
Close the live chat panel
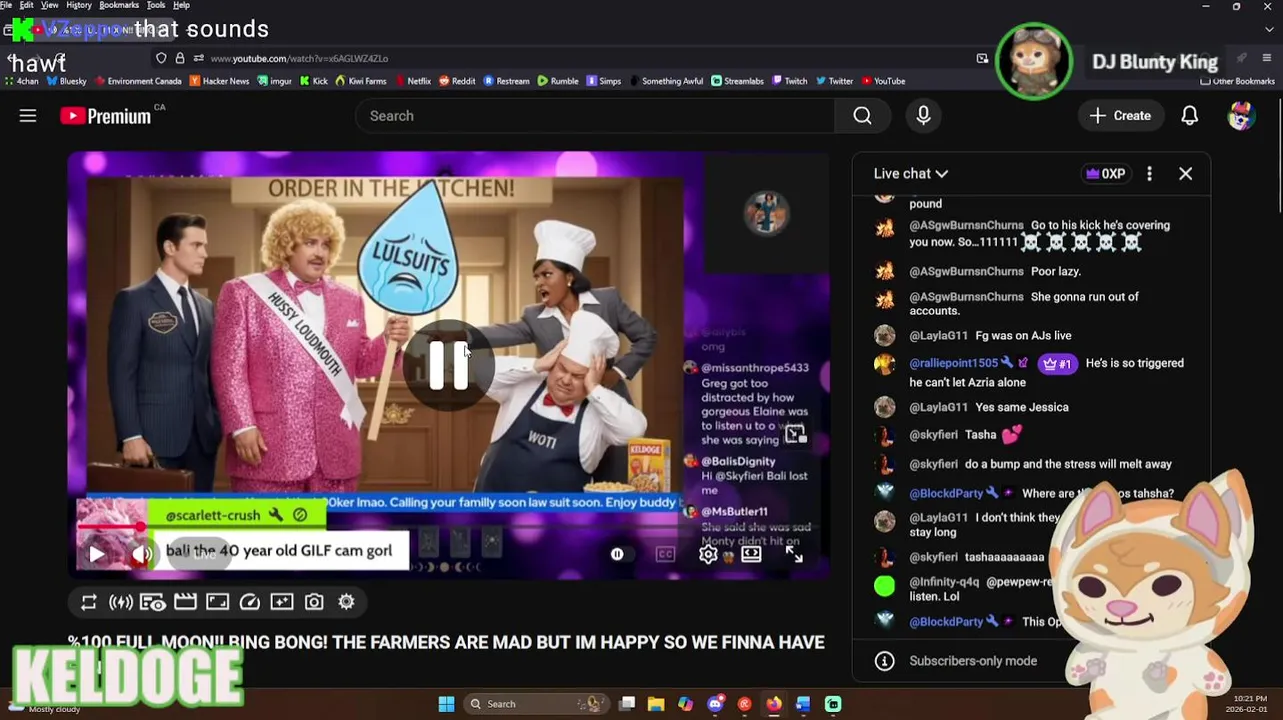pyautogui.click(x=1185, y=174)
